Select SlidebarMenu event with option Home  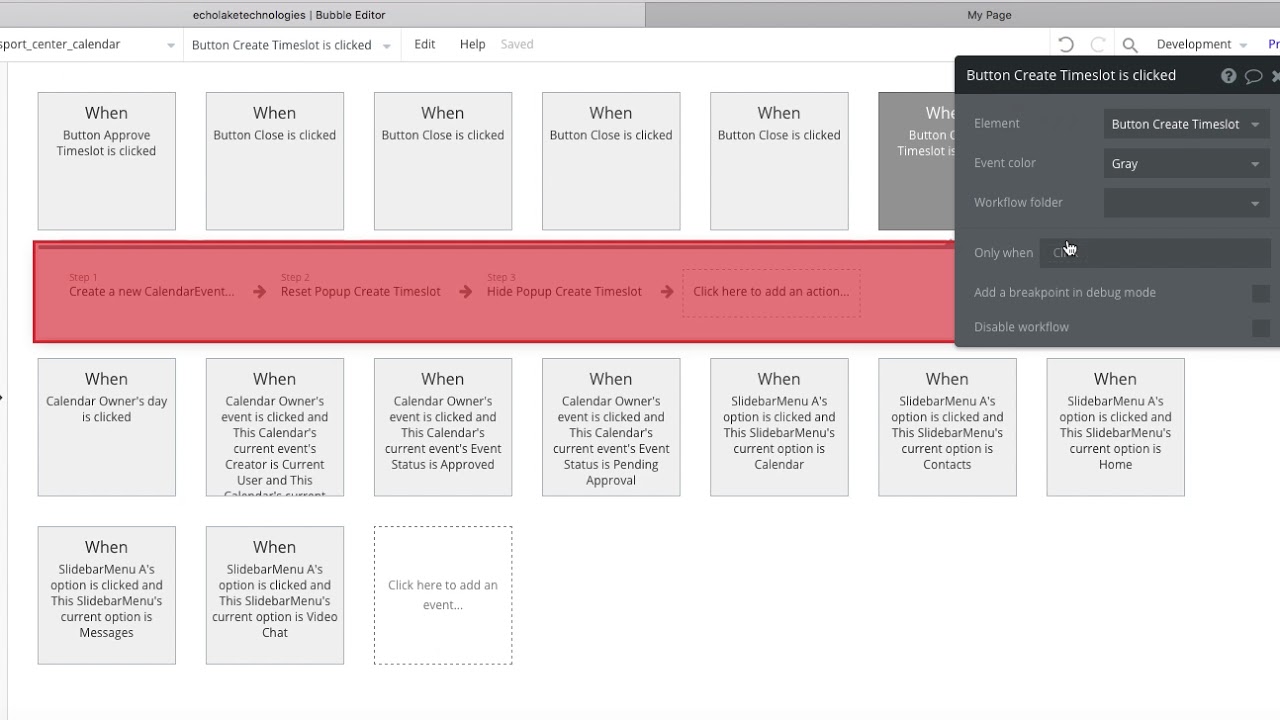tap(1115, 427)
